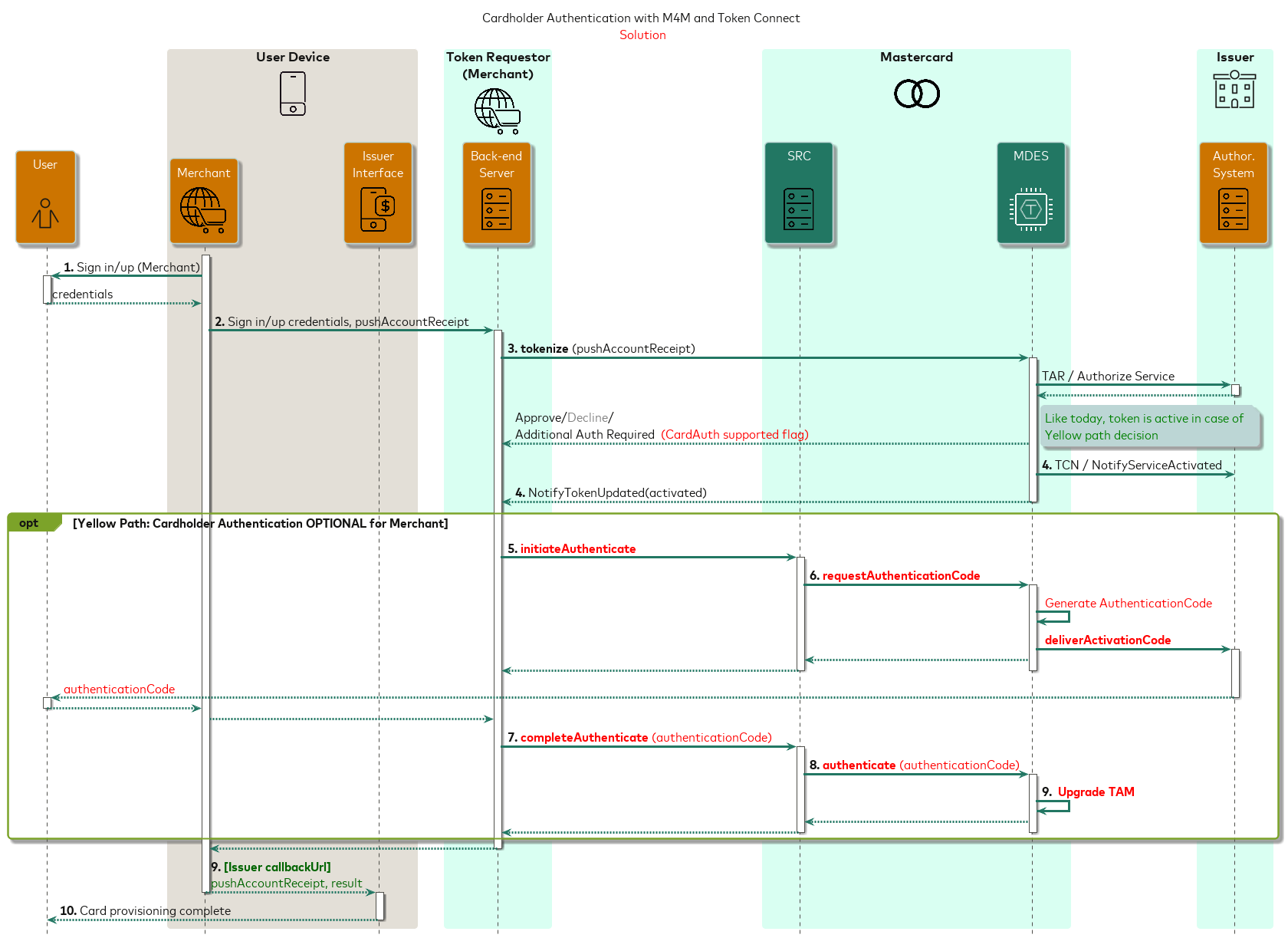Screen dimensions: 1288x938
Task: Click the Back-end Server participant box
Action: [x=497, y=193]
